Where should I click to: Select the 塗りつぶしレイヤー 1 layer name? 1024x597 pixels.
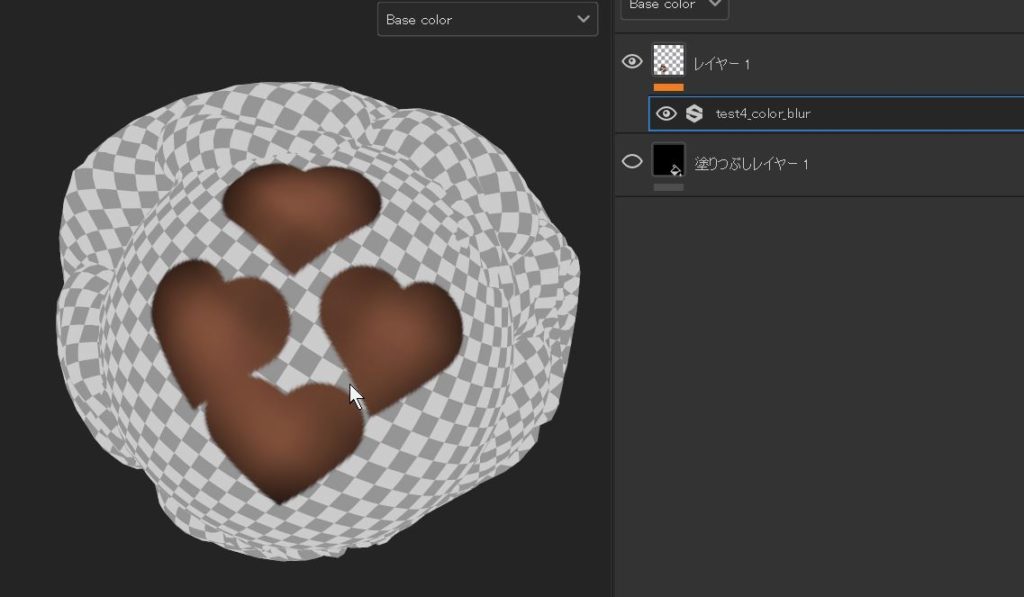pyautogui.click(x=751, y=163)
